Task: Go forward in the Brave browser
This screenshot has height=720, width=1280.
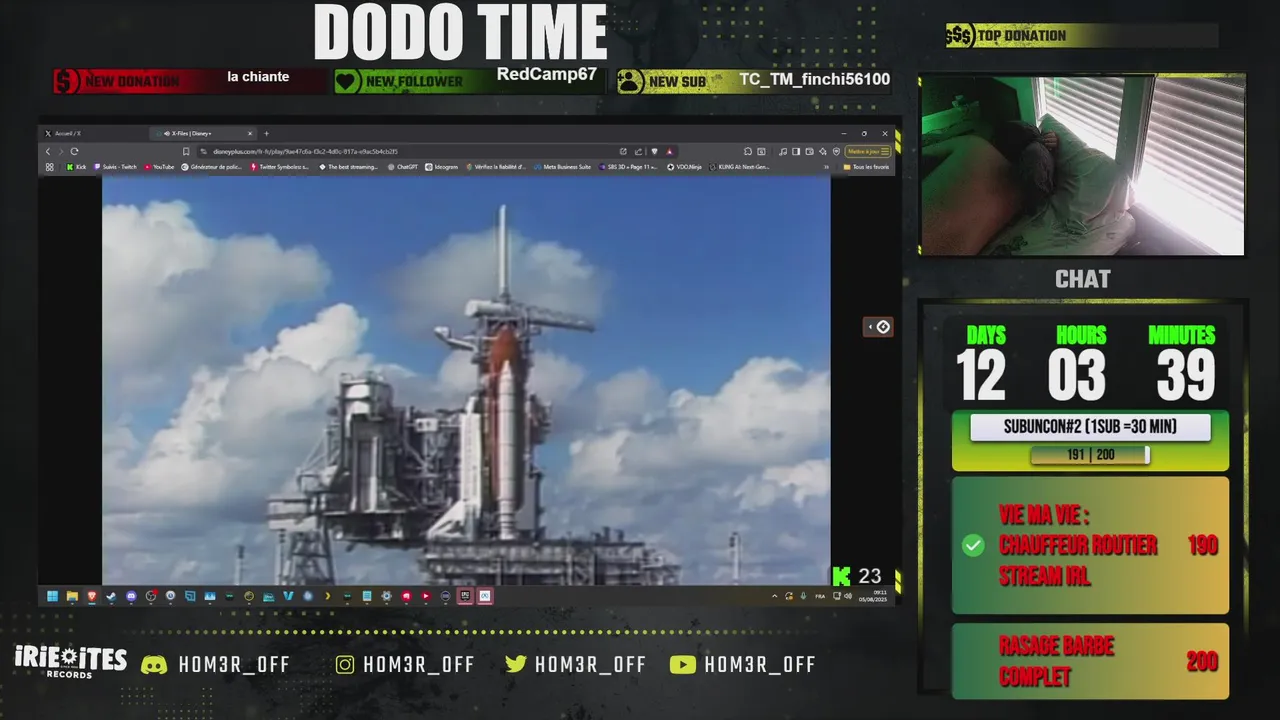Action: point(60,151)
